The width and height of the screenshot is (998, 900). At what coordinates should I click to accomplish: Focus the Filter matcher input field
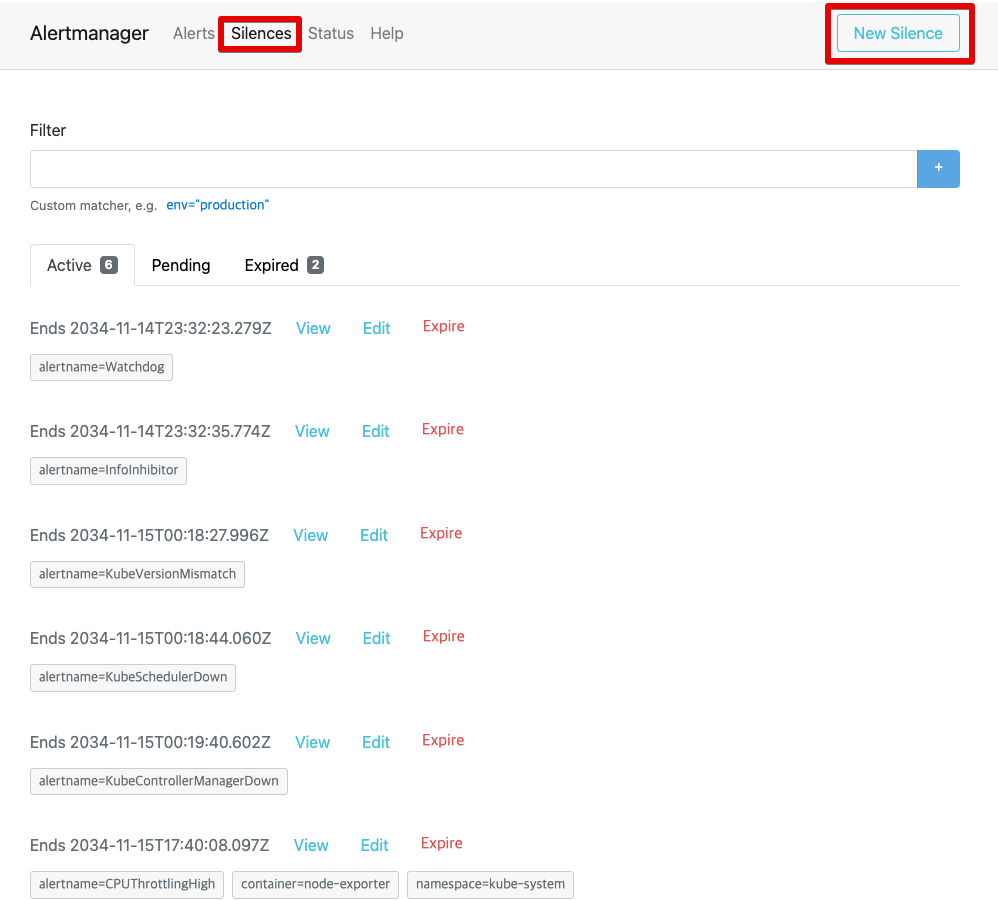(474, 169)
